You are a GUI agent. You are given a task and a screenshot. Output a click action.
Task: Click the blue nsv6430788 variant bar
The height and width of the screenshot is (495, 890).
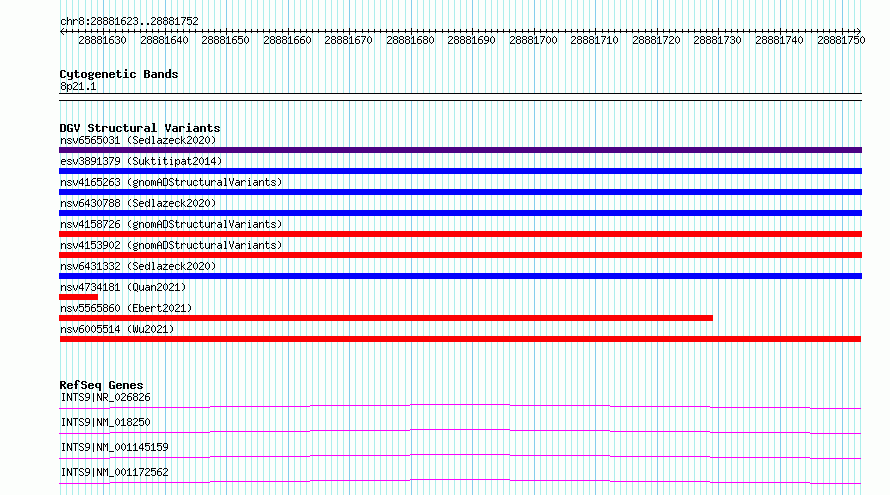[x=460, y=213]
